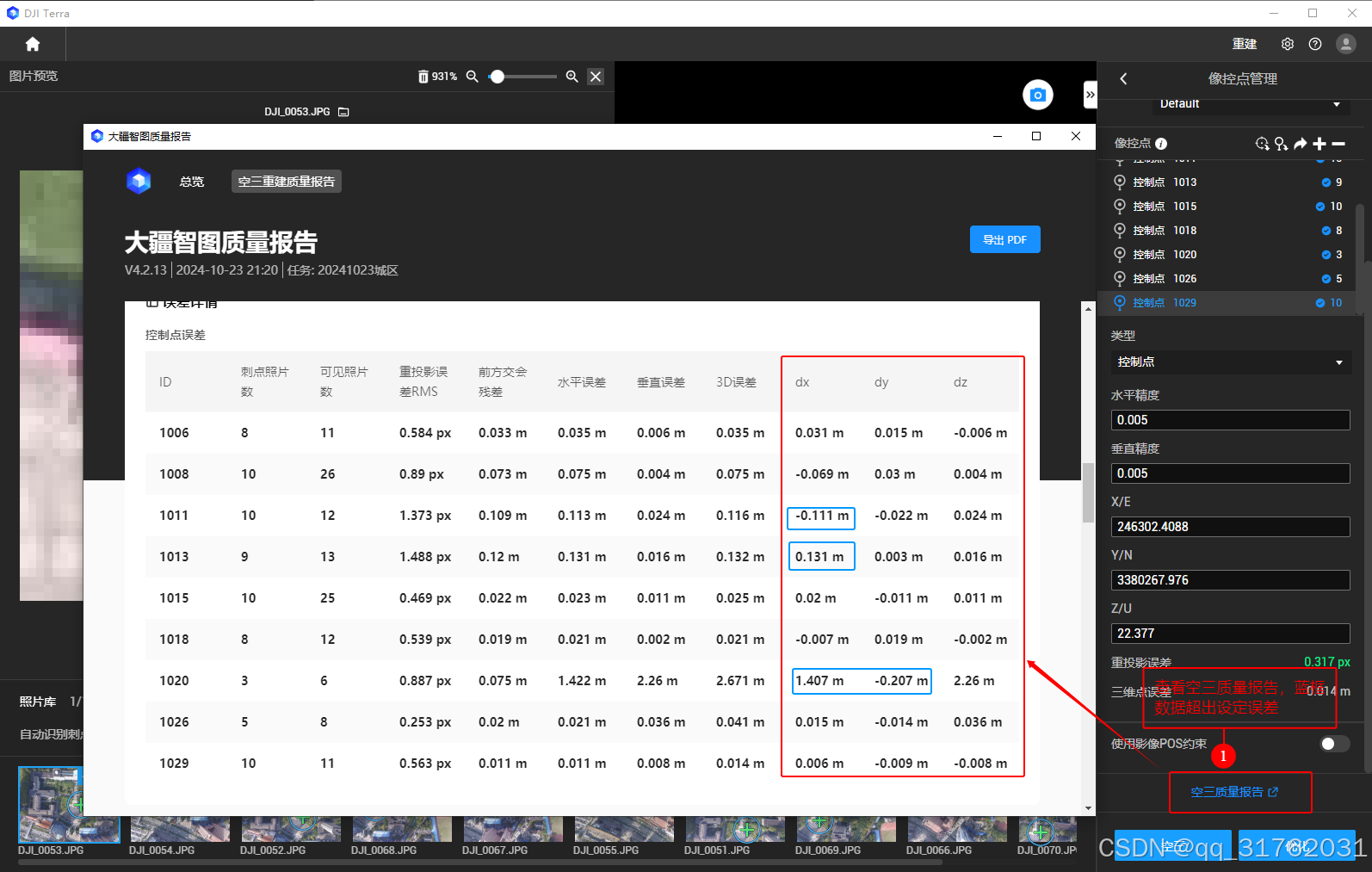Edit the Z/U elevation field
Screen dimensions: 1372x872
click(1231, 634)
